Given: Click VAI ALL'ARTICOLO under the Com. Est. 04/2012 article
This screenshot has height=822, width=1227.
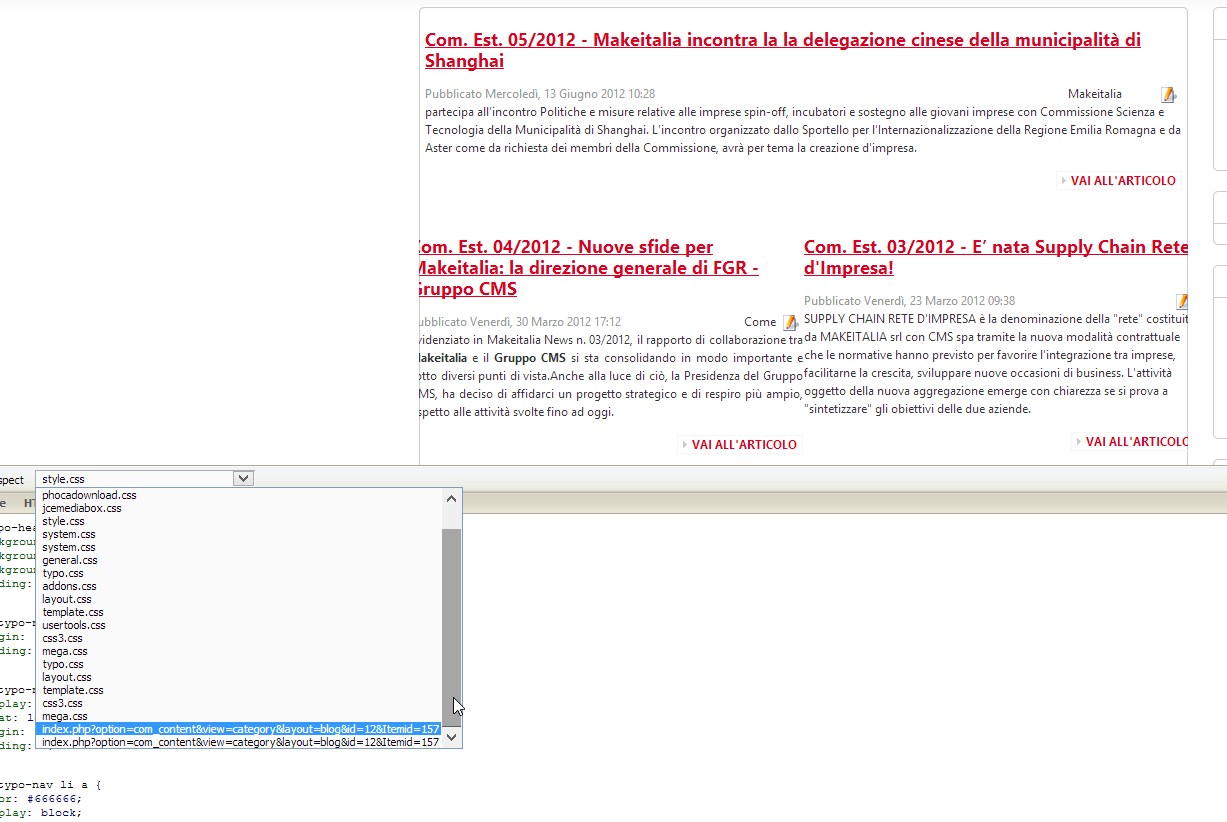Looking at the screenshot, I should click(x=744, y=445).
